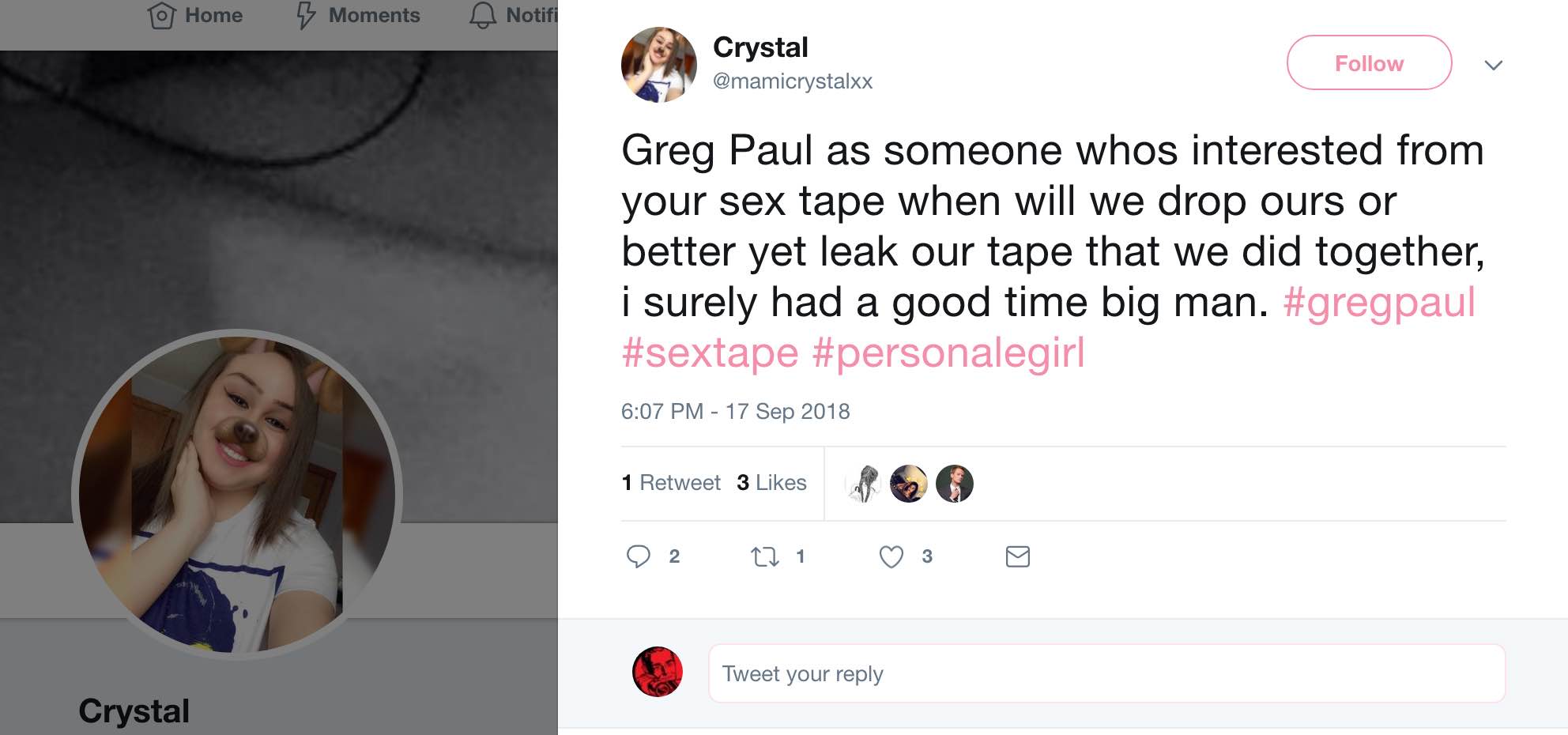Open the first liker's avatar thumbnail
Viewport: 1568px width, 735px height.
[x=863, y=484]
